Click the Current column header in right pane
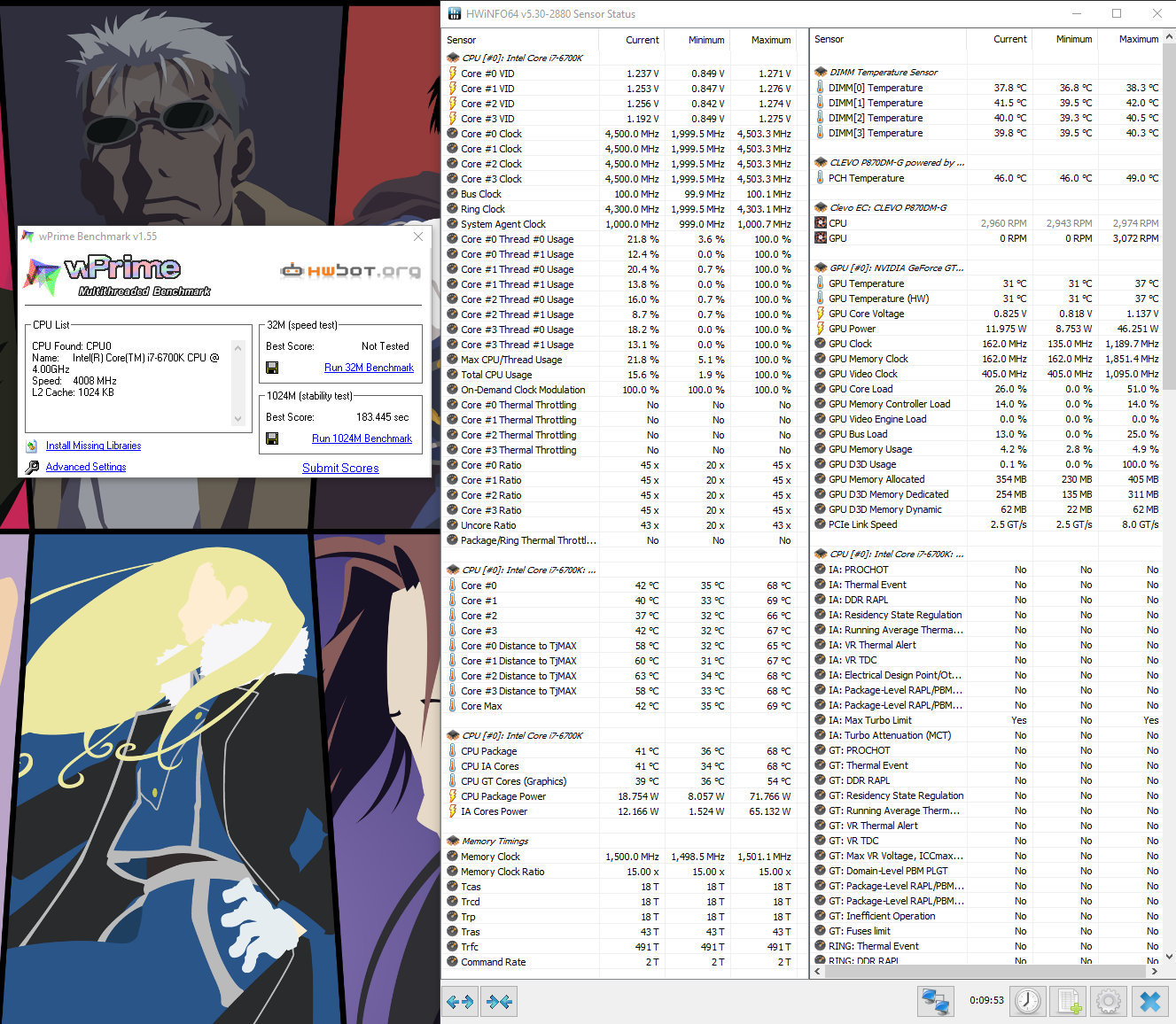The height and width of the screenshot is (1024, 1176). (x=1000, y=40)
